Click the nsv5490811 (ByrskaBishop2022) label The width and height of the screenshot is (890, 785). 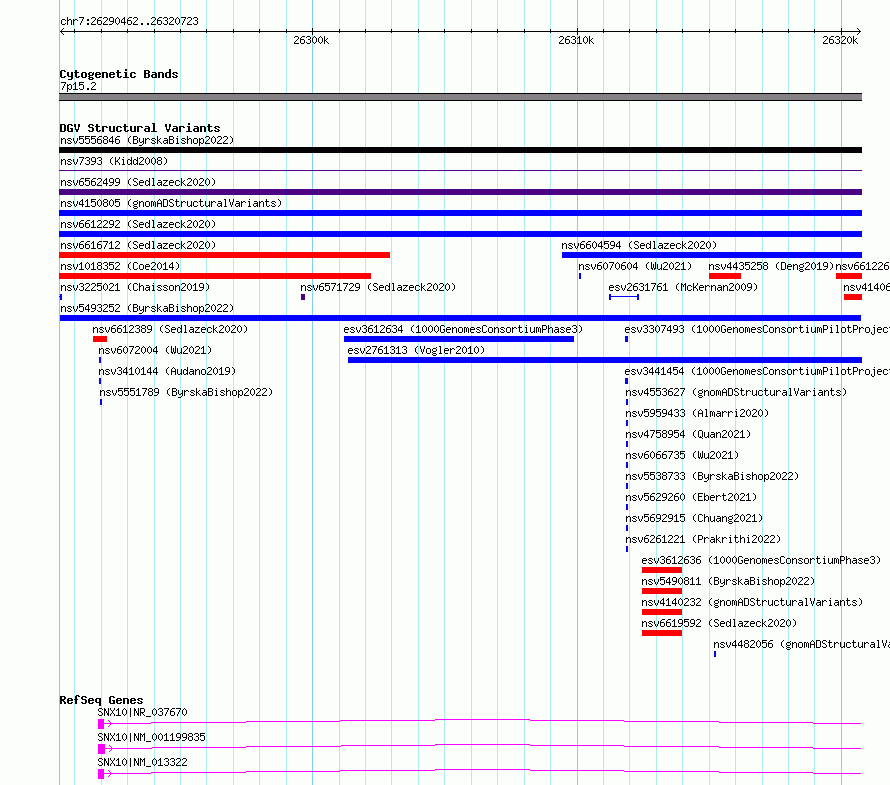coord(728,581)
